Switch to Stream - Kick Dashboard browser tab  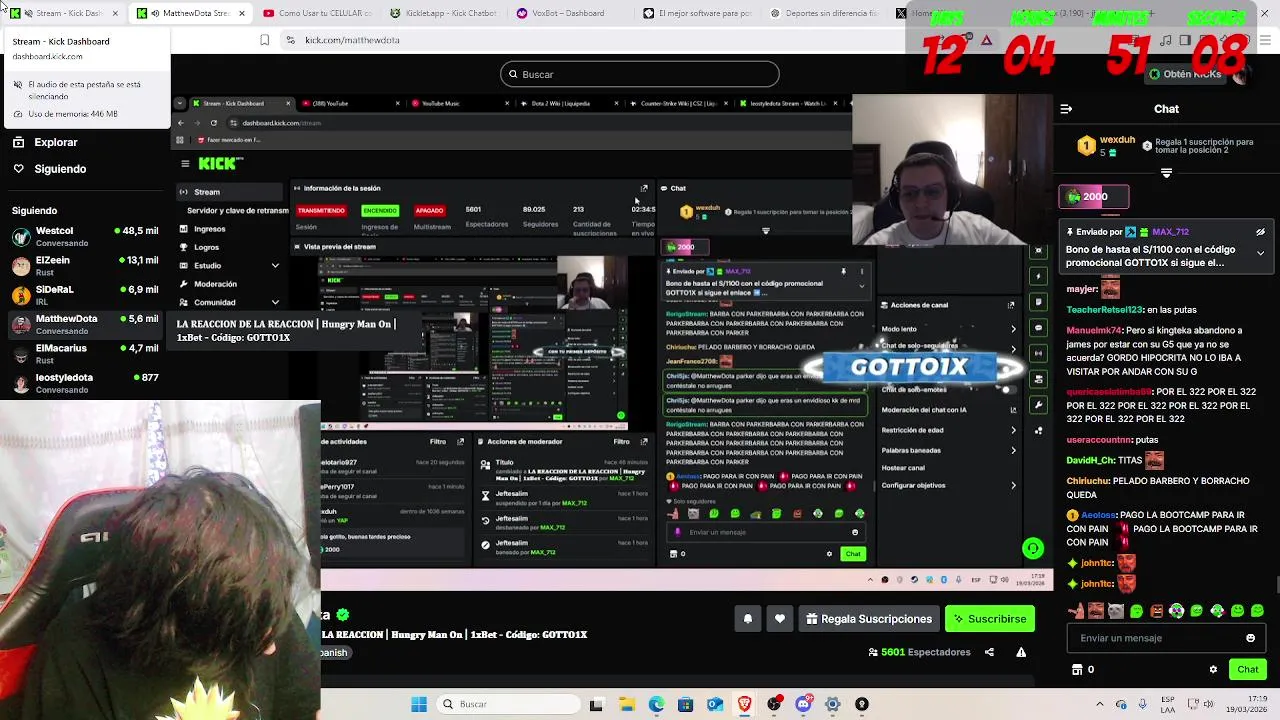pyautogui.click(x=65, y=13)
